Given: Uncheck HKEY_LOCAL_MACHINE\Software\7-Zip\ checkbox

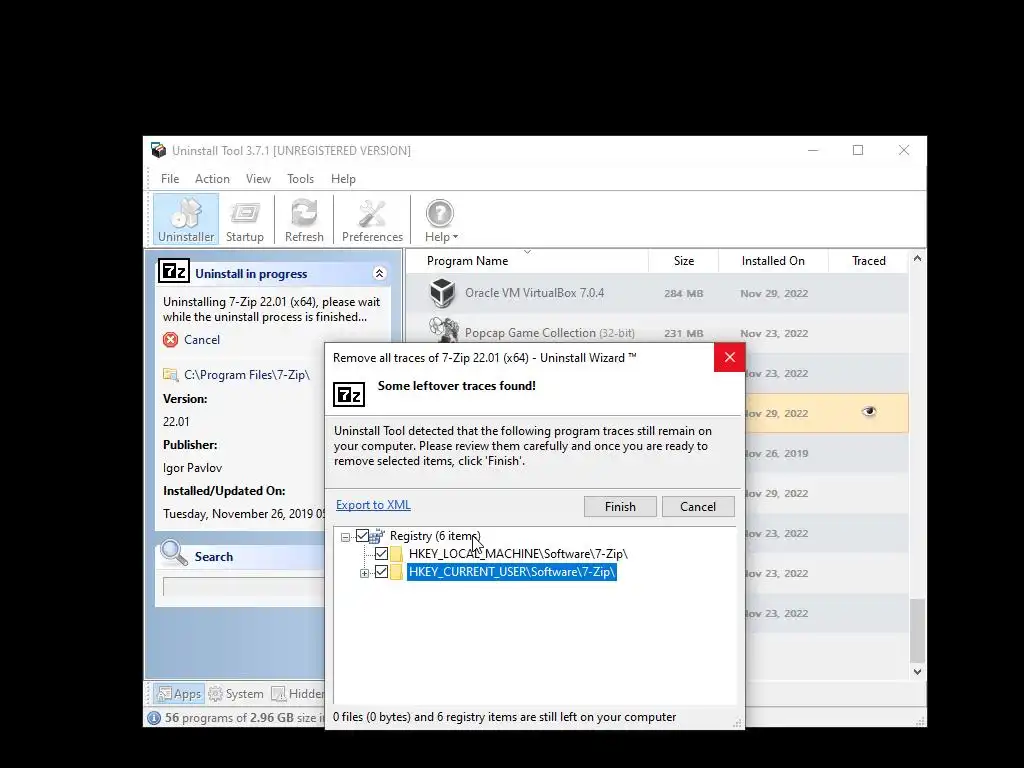Looking at the screenshot, I should pyautogui.click(x=381, y=554).
